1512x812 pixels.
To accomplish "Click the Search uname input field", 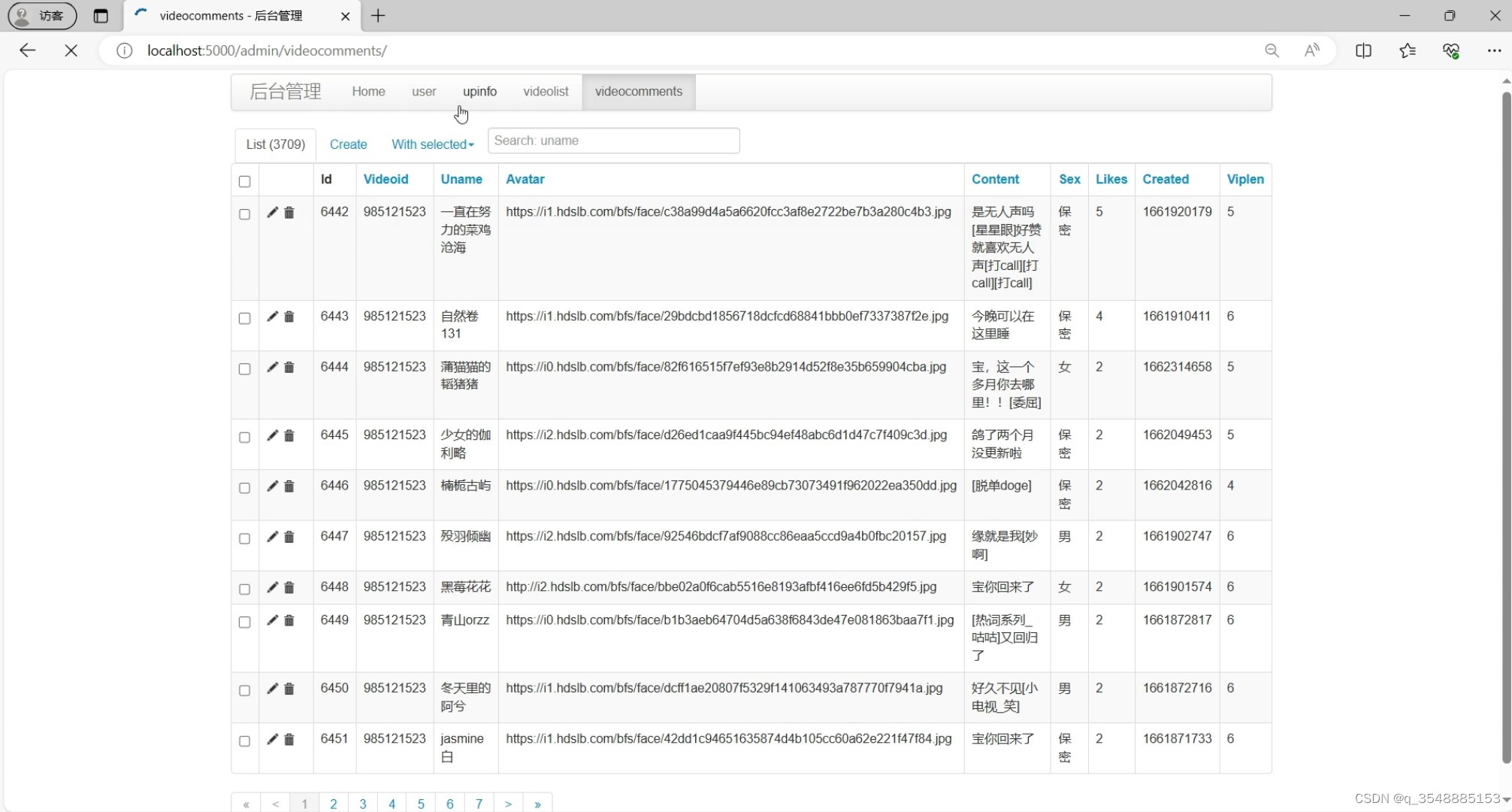I will click(x=613, y=140).
